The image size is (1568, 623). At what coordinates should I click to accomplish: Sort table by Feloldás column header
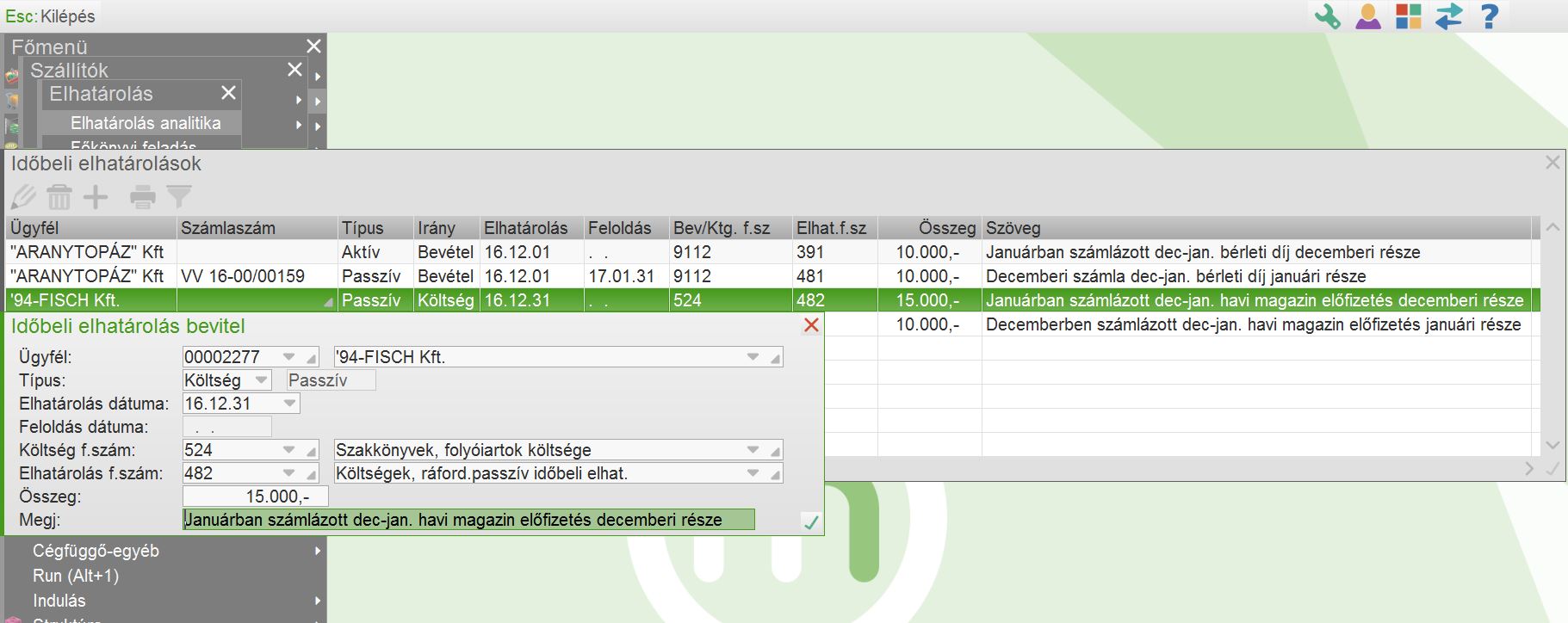(x=626, y=228)
